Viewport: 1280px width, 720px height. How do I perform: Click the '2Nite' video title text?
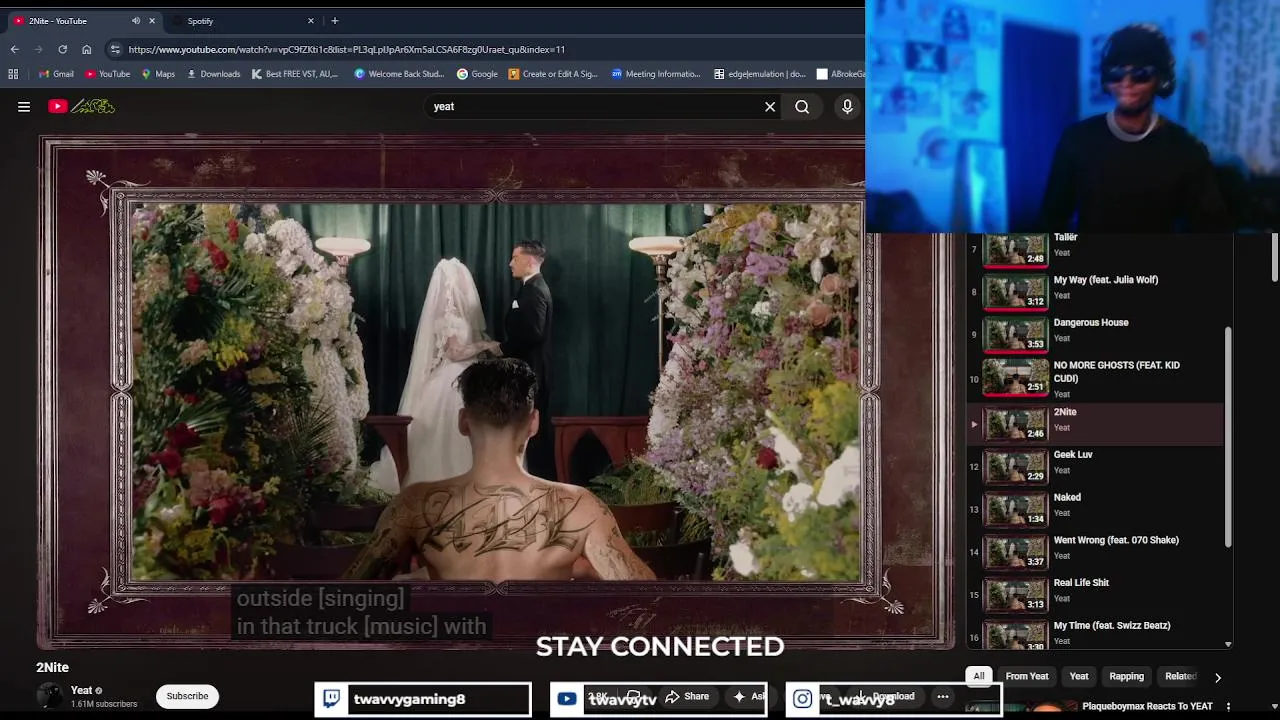click(x=52, y=667)
